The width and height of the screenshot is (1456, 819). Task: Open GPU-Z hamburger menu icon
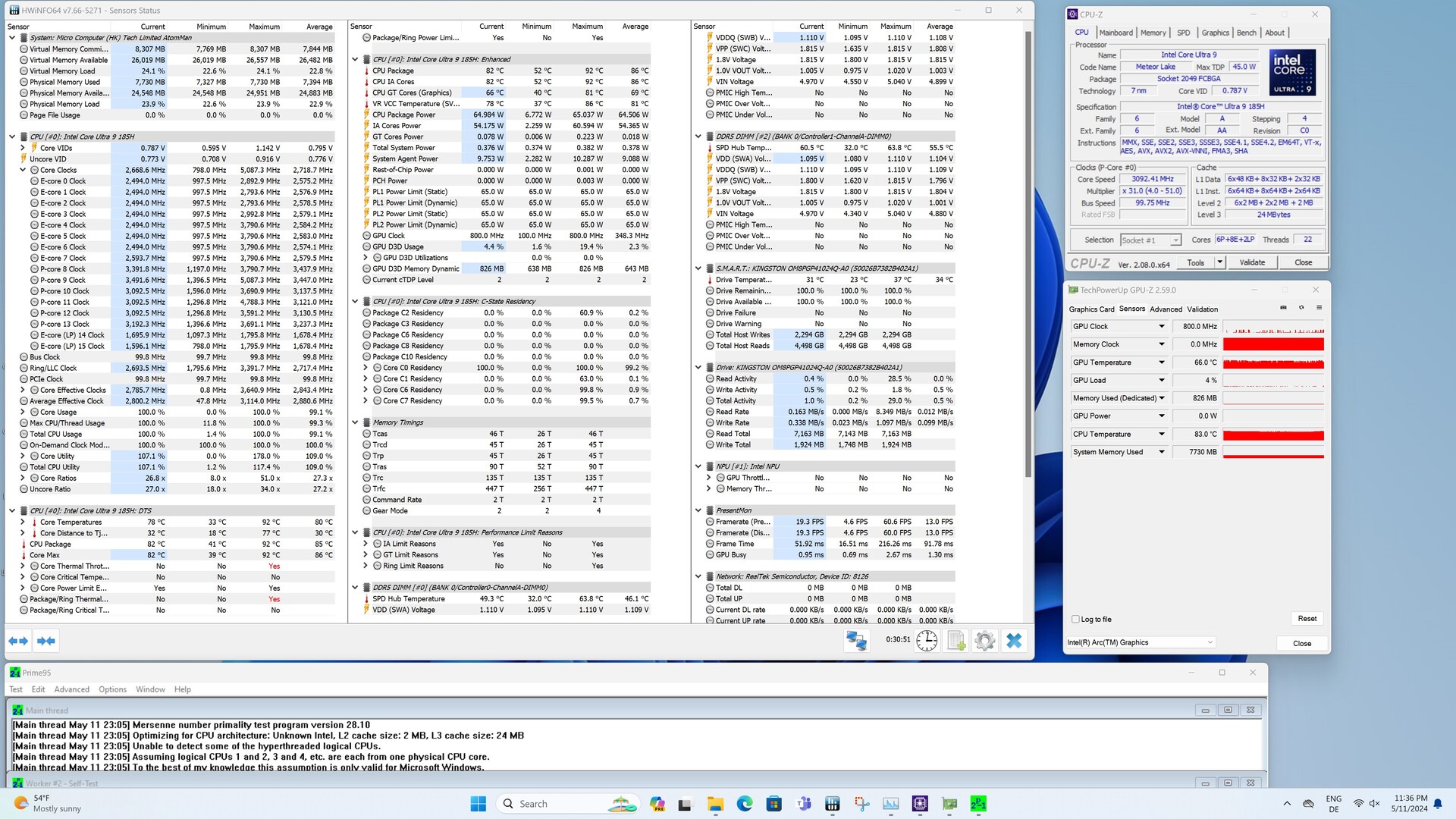pyautogui.click(x=1319, y=308)
